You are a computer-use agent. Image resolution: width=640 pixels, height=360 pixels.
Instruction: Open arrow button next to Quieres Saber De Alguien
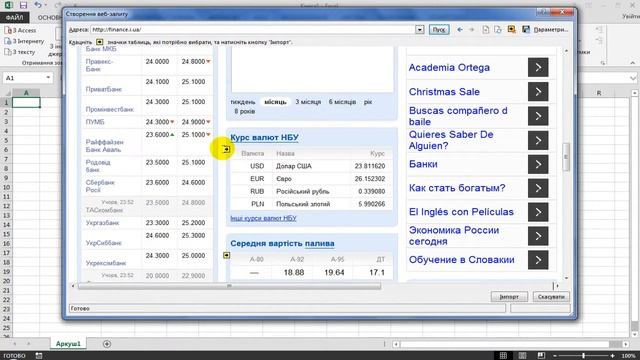click(x=538, y=140)
